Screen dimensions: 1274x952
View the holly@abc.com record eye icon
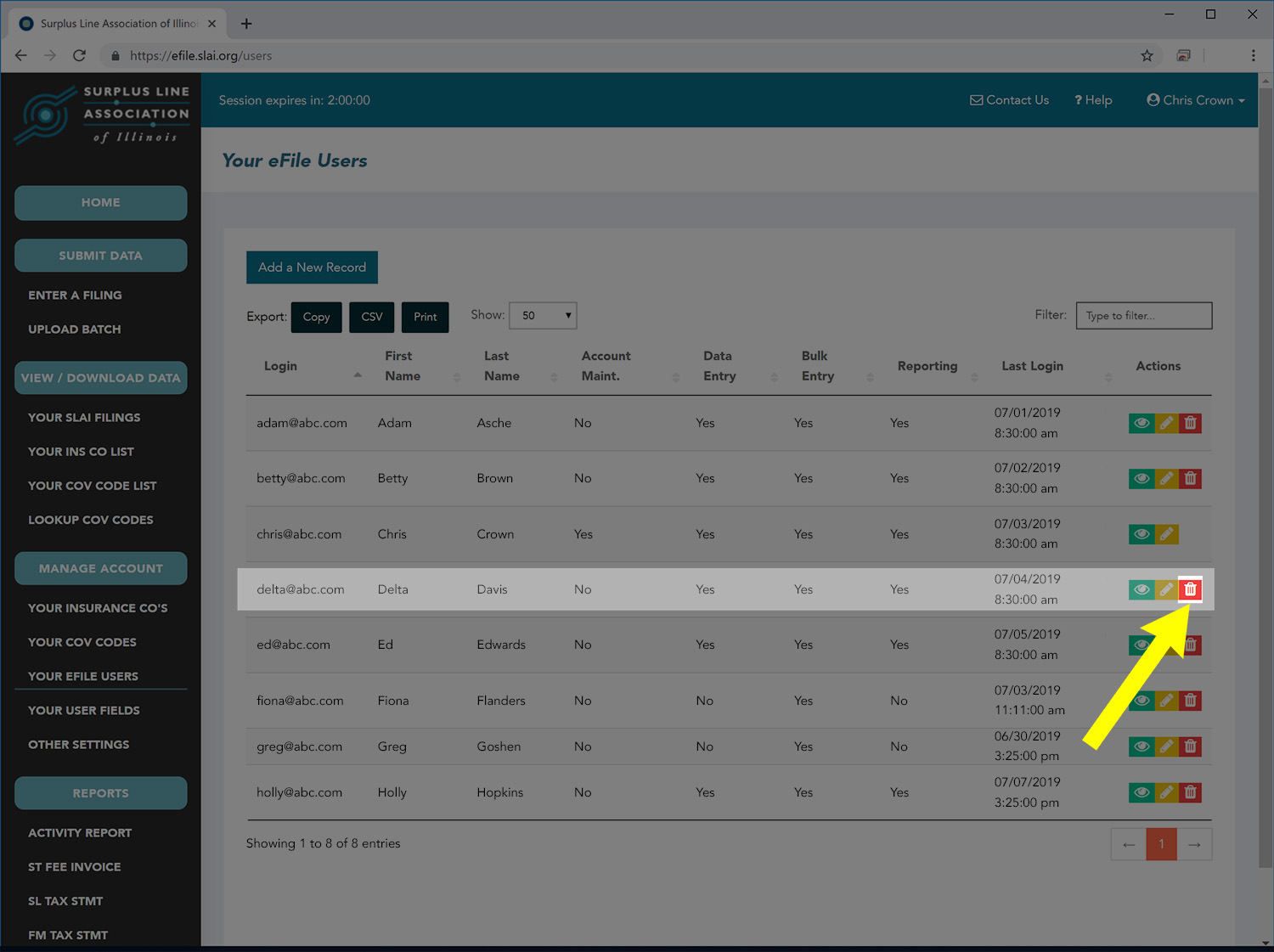pyautogui.click(x=1142, y=792)
